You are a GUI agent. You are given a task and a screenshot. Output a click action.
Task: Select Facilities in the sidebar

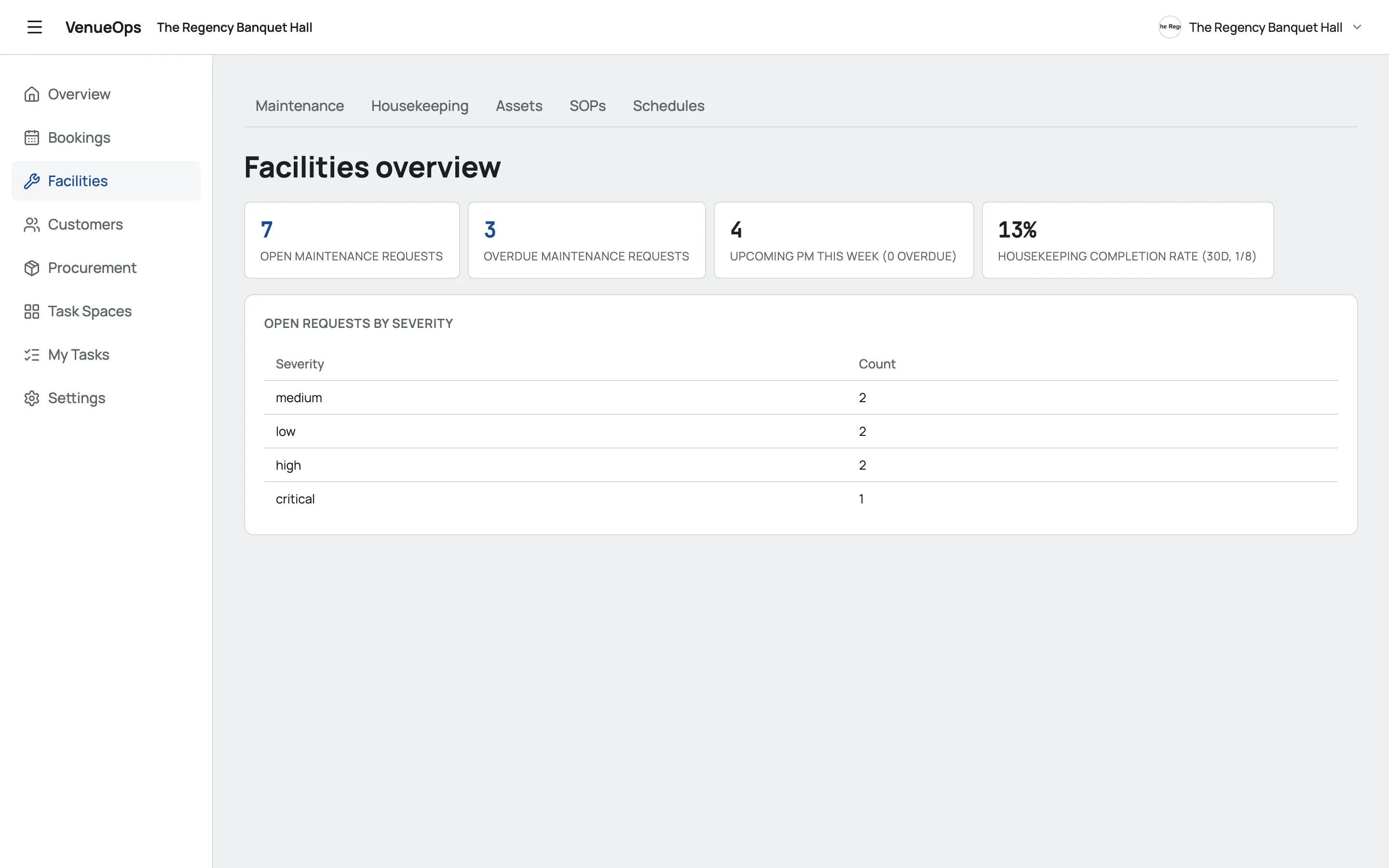(x=106, y=181)
